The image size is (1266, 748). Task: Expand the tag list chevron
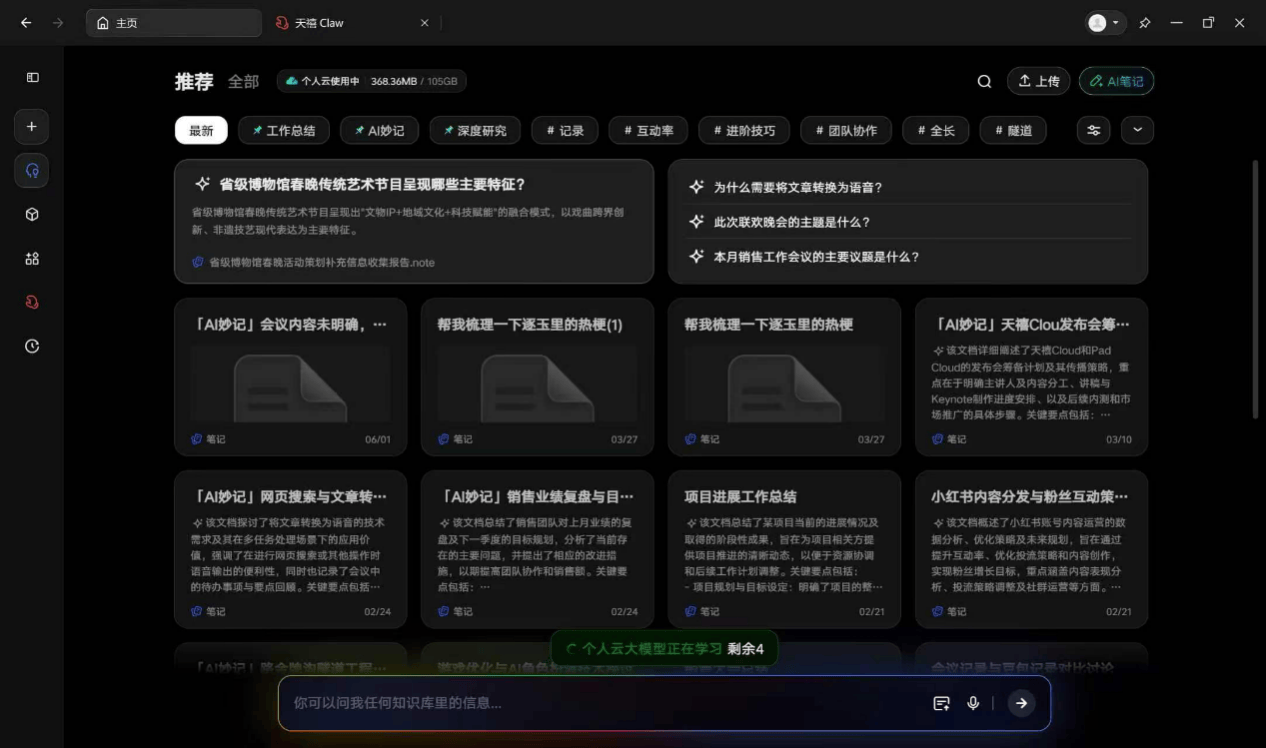pyautogui.click(x=1138, y=130)
